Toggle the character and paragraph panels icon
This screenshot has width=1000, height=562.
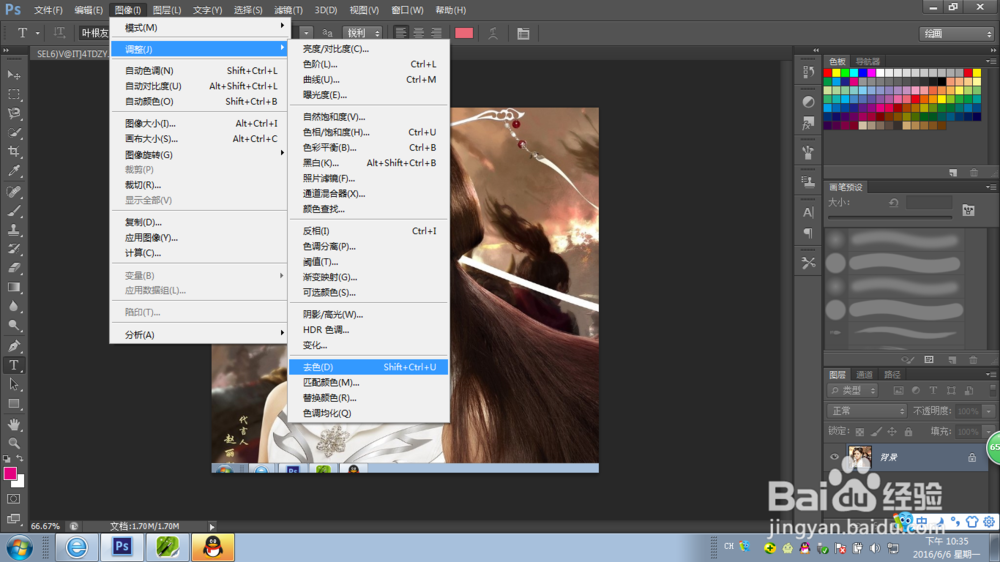[523, 33]
